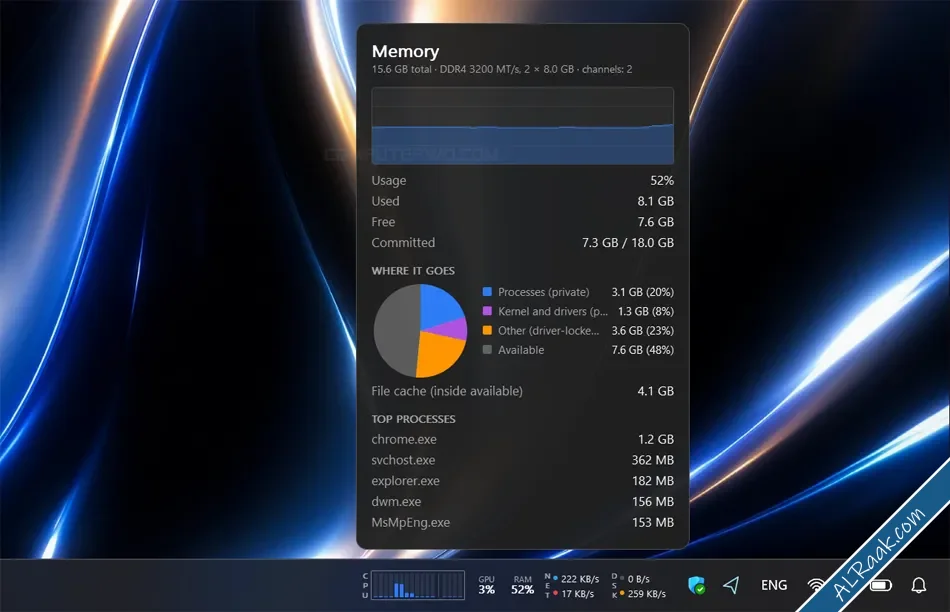Click the 3.6 GB (23%) value
This screenshot has height=612, width=950.
pyautogui.click(x=642, y=331)
